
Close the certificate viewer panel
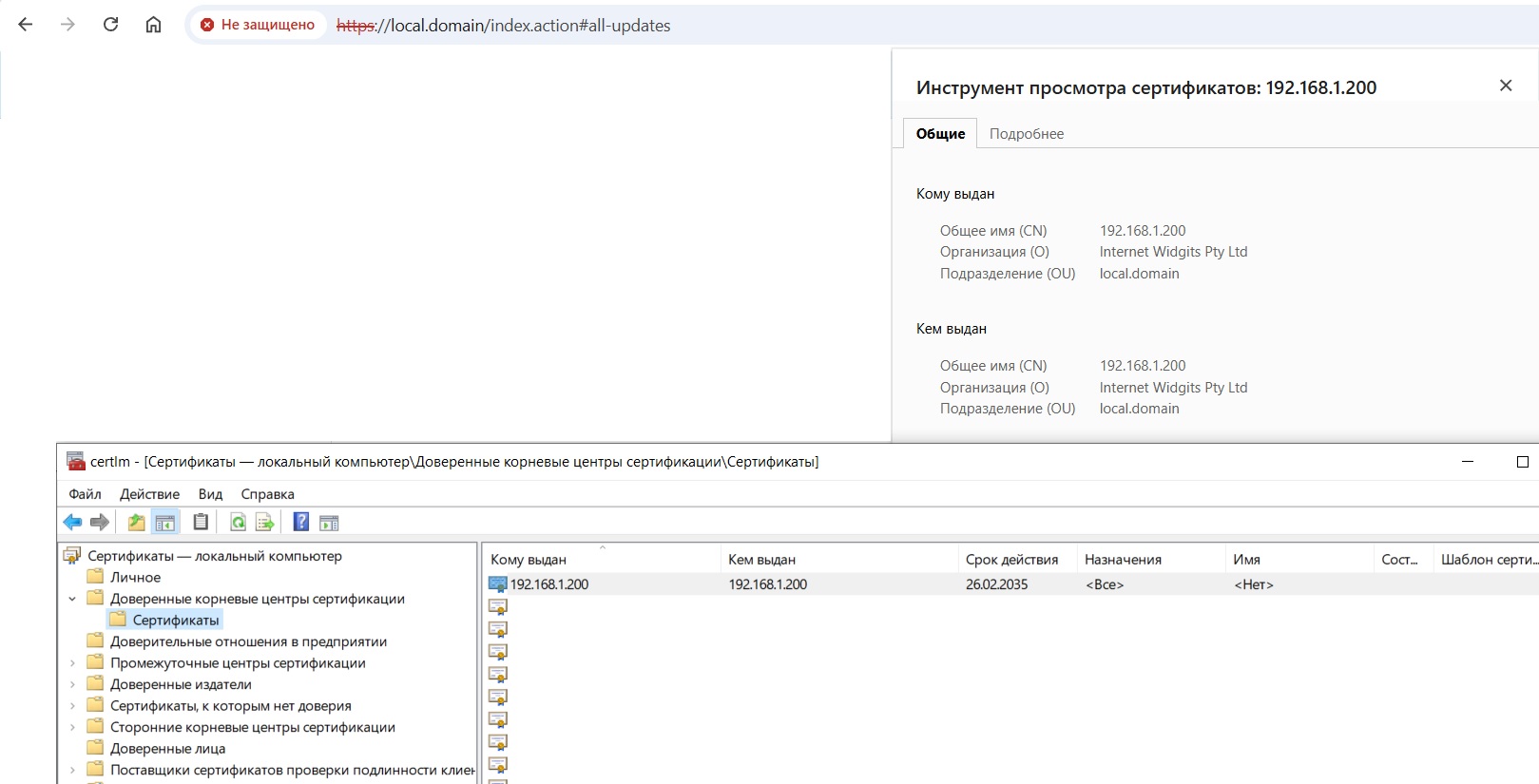pos(1506,86)
